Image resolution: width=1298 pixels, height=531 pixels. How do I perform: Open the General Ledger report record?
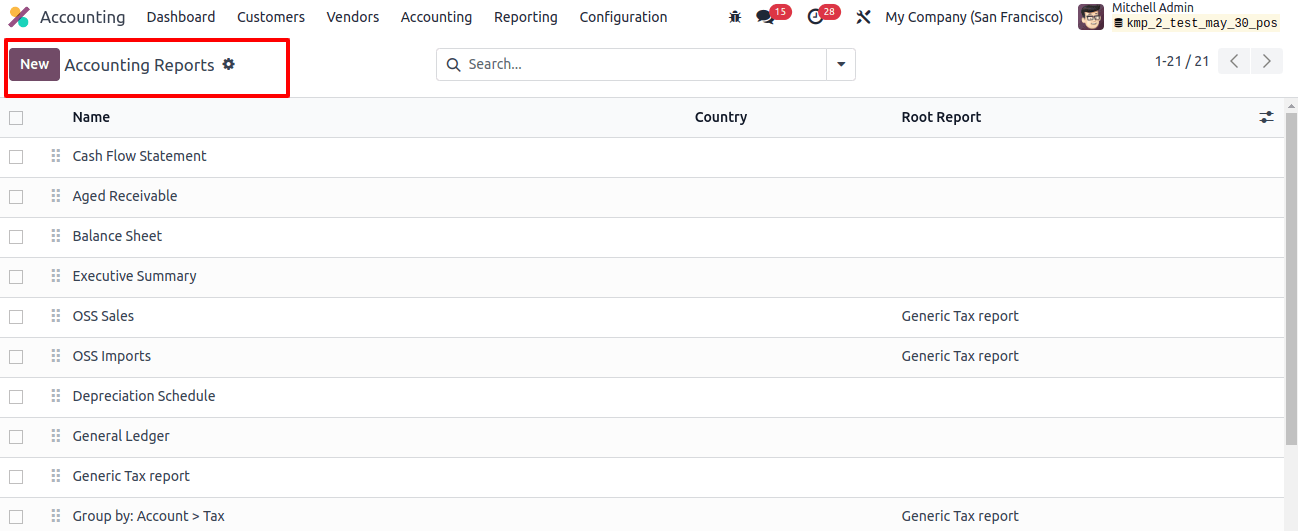(x=121, y=436)
